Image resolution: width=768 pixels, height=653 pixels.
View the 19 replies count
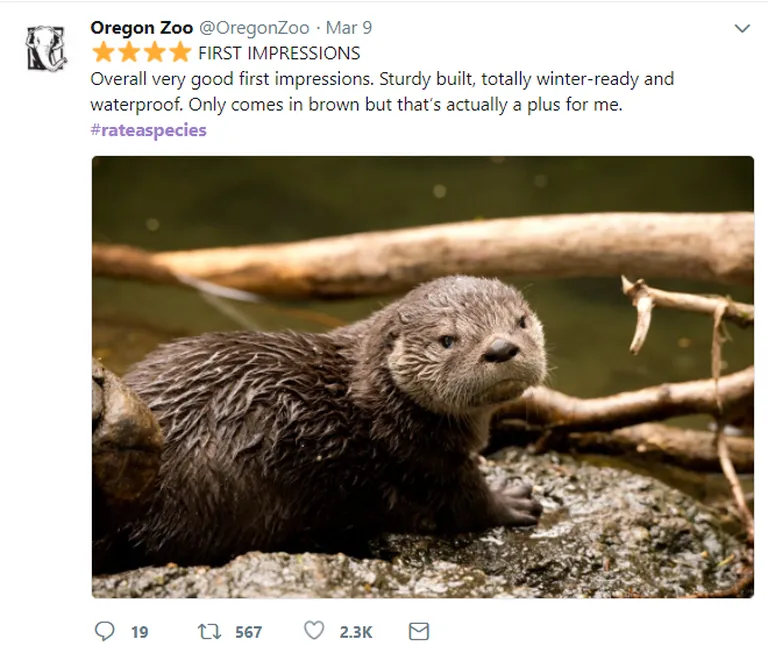tap(140, 632)
